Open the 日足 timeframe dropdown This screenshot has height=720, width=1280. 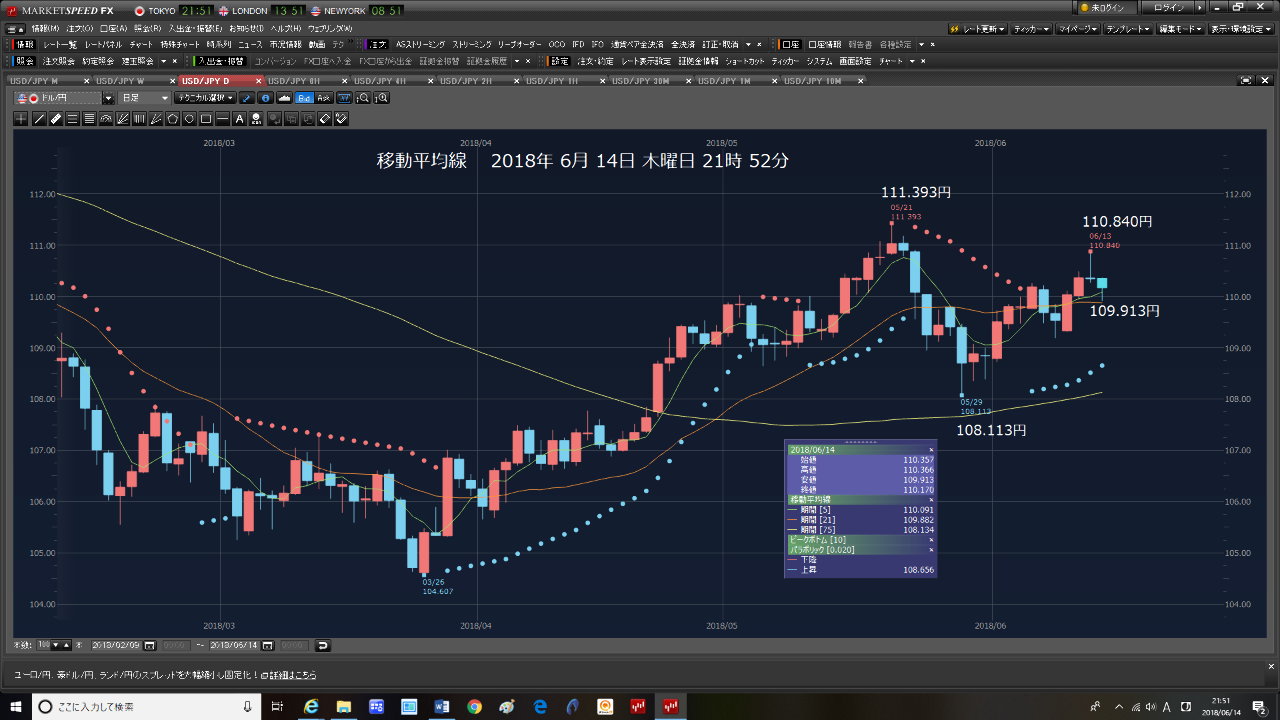coord(144,98)
